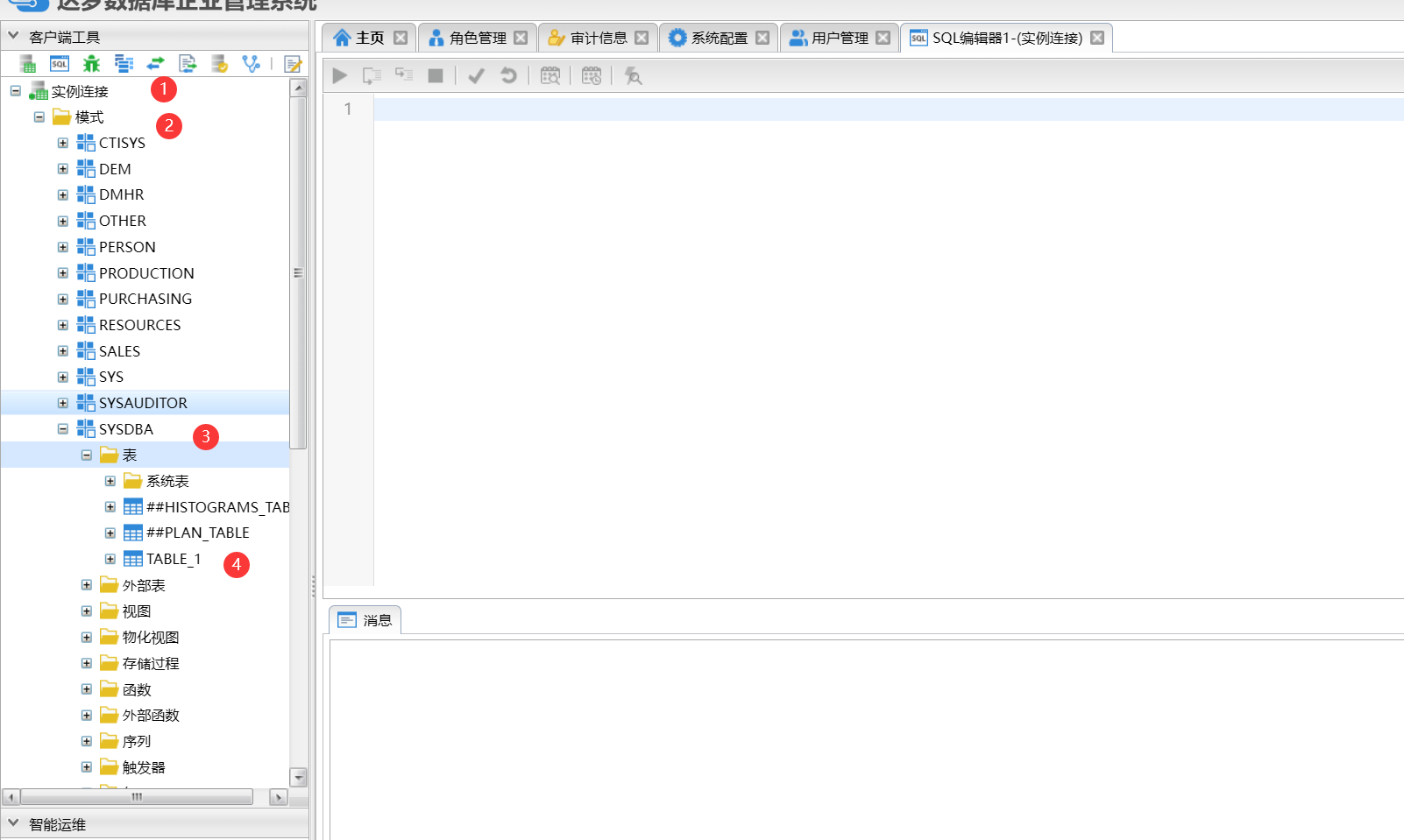Click the stethoscope diagnostic tool icon
Image resolution: width=1404 pixels, height=840 pixels.
tap(252, 64)
